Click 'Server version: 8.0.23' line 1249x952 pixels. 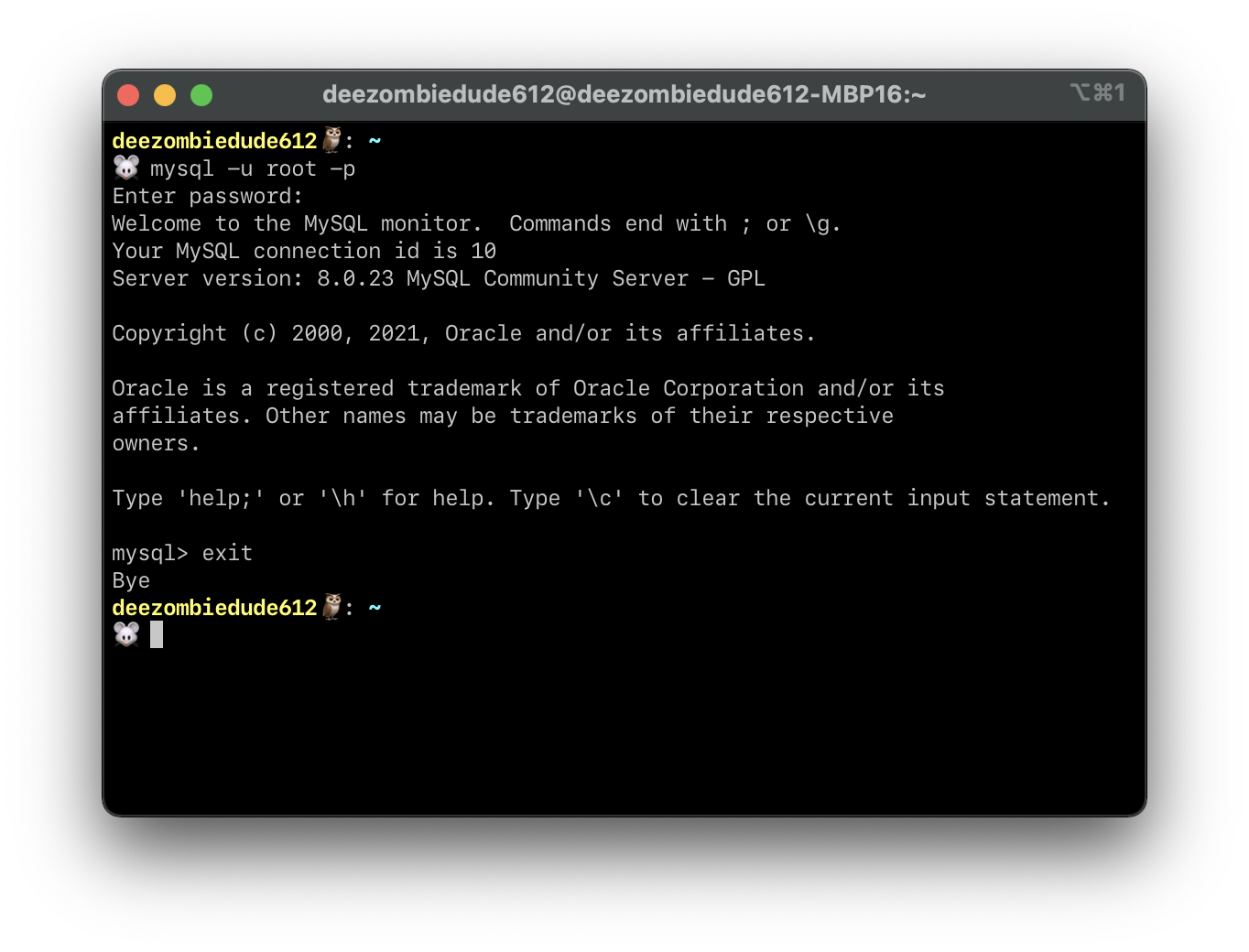click(439, 278)
